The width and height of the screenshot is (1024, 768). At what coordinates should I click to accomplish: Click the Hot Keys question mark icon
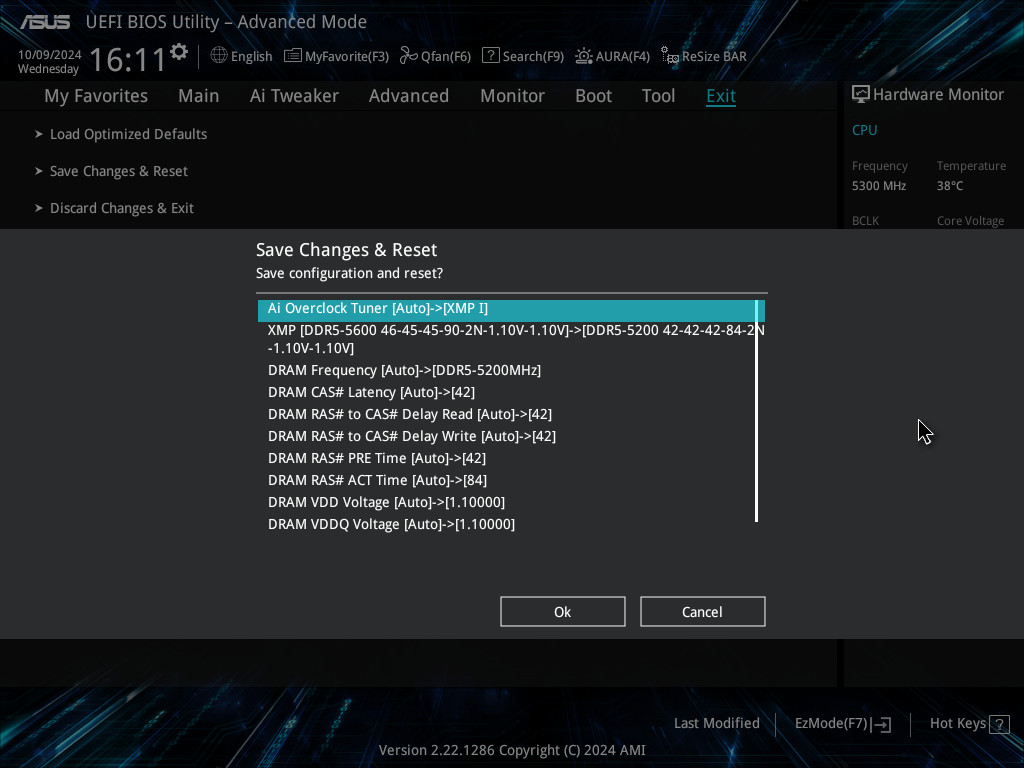click(999, 724)
